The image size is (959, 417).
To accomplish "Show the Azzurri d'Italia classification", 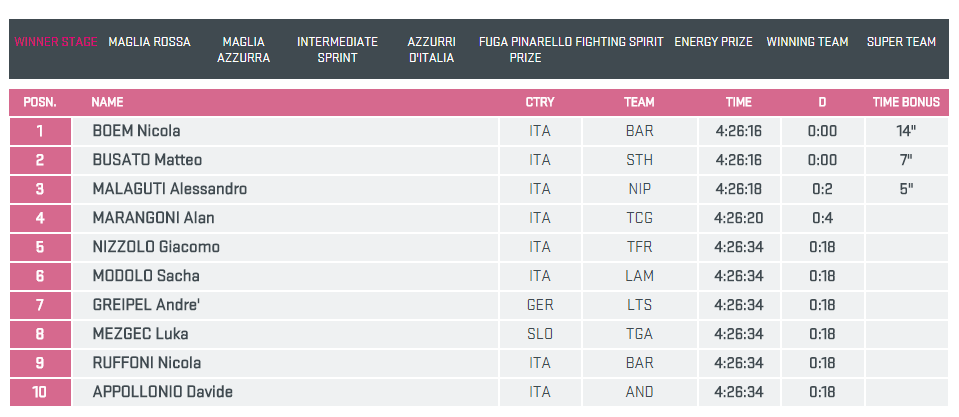I will (431, 50).
